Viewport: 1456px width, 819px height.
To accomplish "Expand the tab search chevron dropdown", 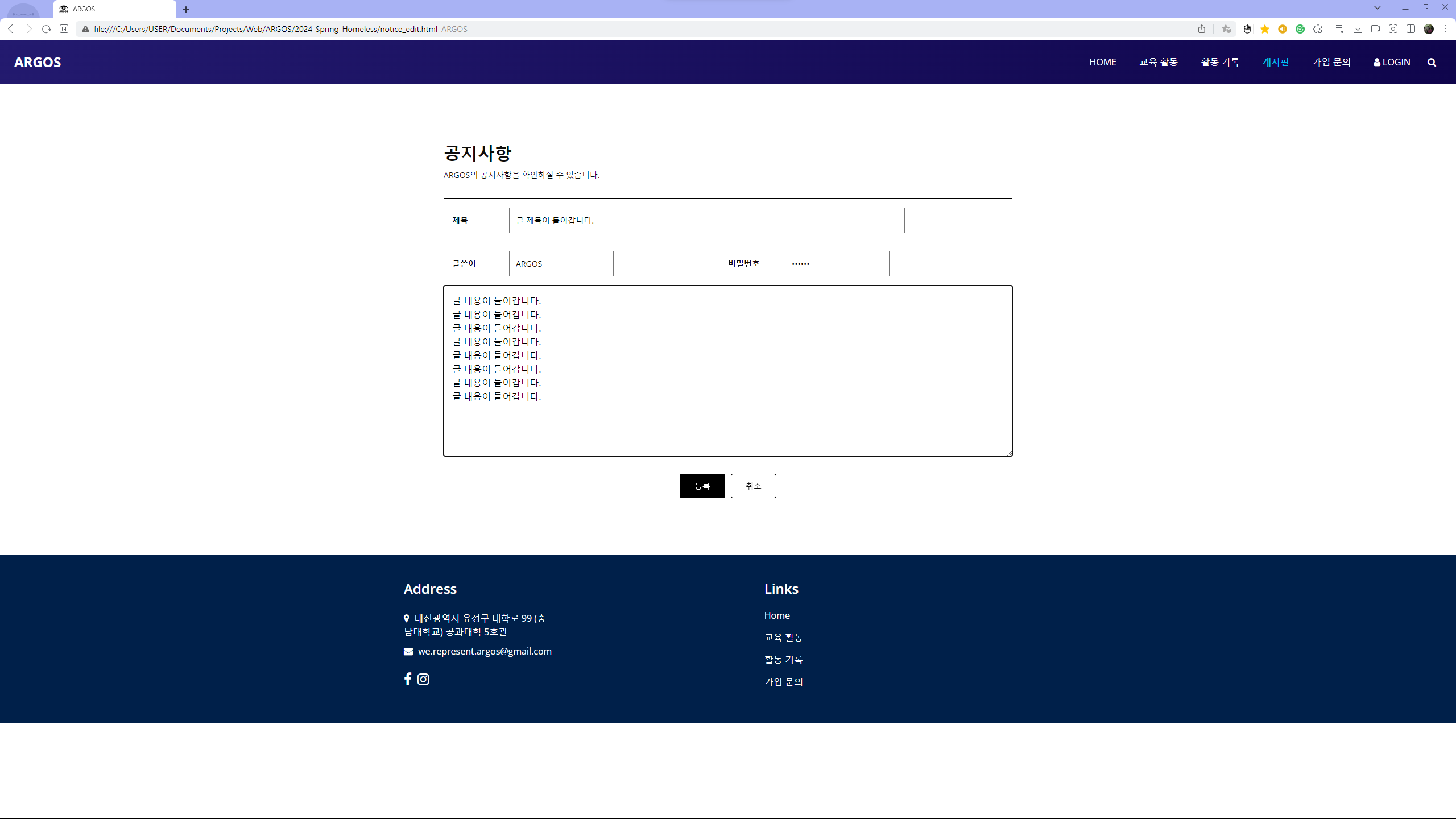I will pos(1378,8).
